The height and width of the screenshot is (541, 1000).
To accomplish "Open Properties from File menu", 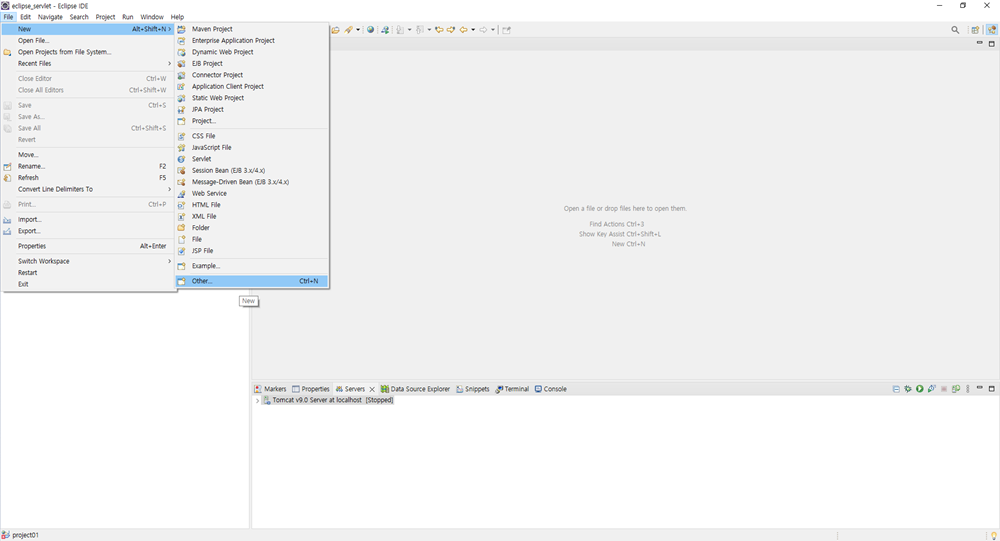I will click(x=88, y=246).
